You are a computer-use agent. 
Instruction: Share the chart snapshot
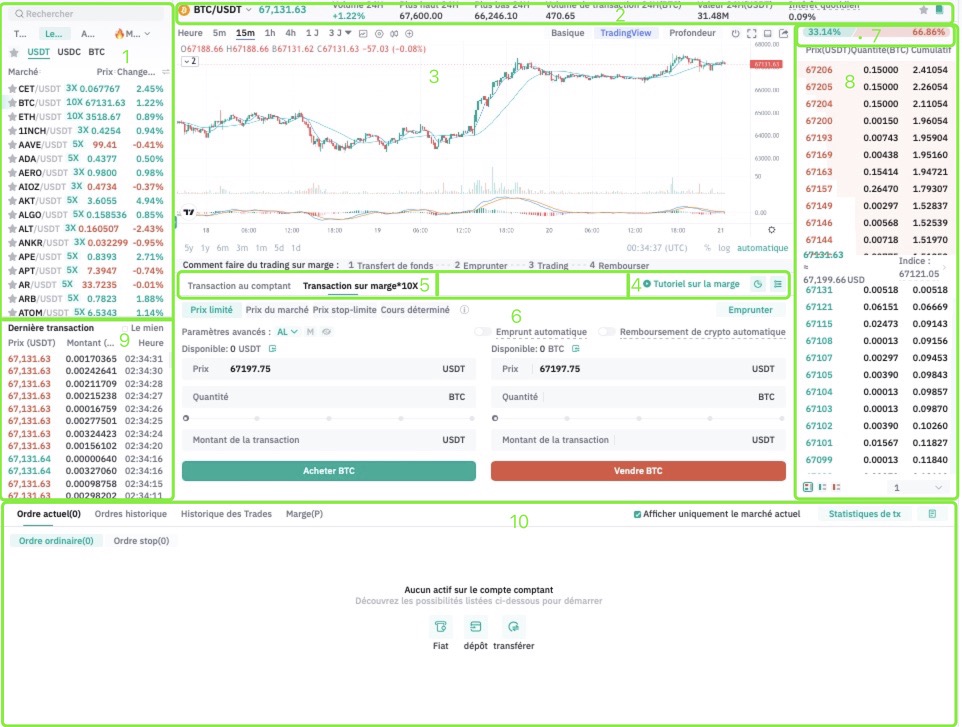783,34
